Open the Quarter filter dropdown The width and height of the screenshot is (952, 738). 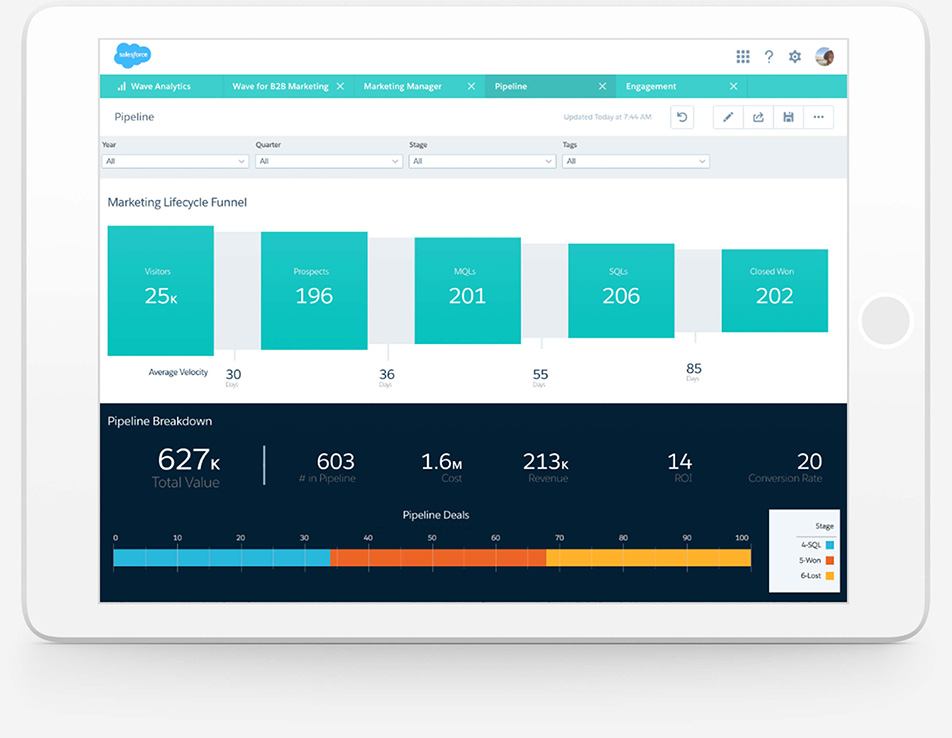pyautogui.click(x=329, y=161)
